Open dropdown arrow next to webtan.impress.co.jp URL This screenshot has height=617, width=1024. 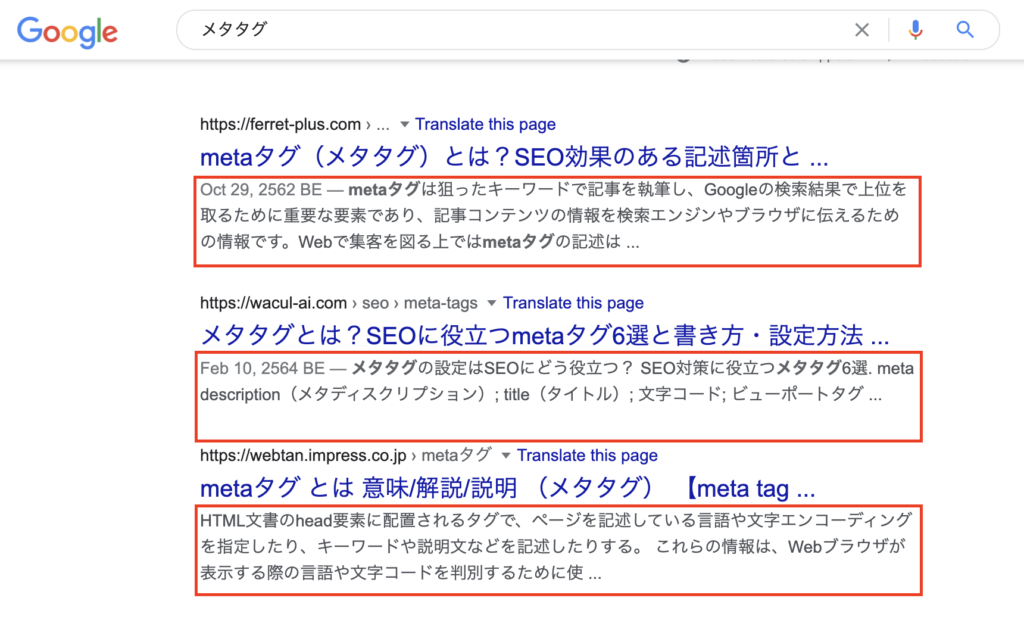505,455
